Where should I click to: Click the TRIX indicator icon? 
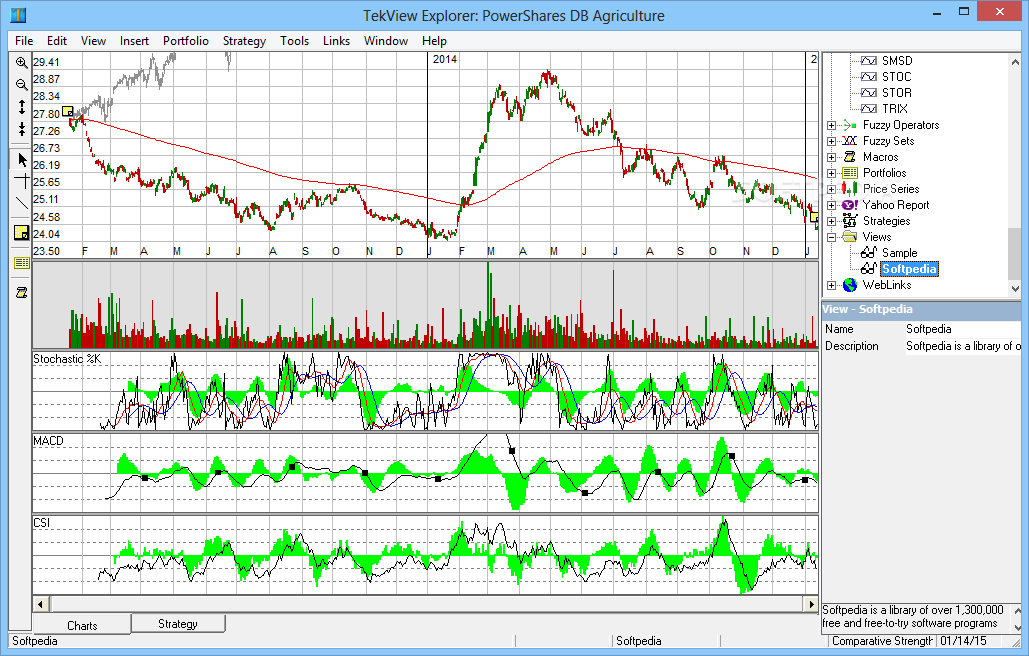click(869, 109)
